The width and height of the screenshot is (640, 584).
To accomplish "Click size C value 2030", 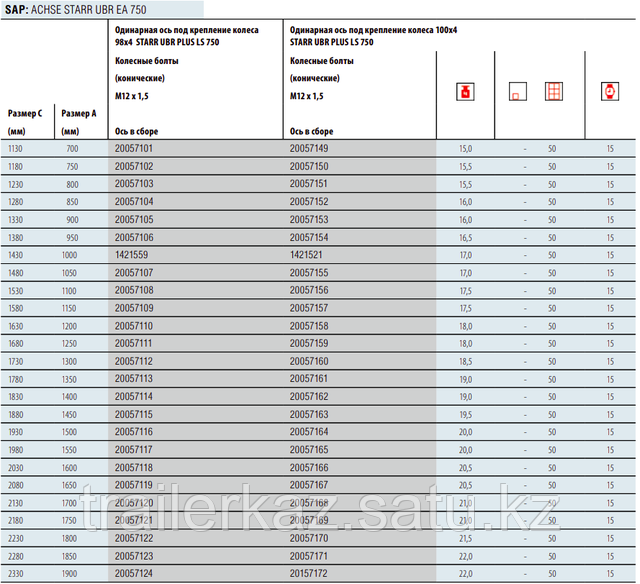I will pyautogui.click(x=16, y=468).
